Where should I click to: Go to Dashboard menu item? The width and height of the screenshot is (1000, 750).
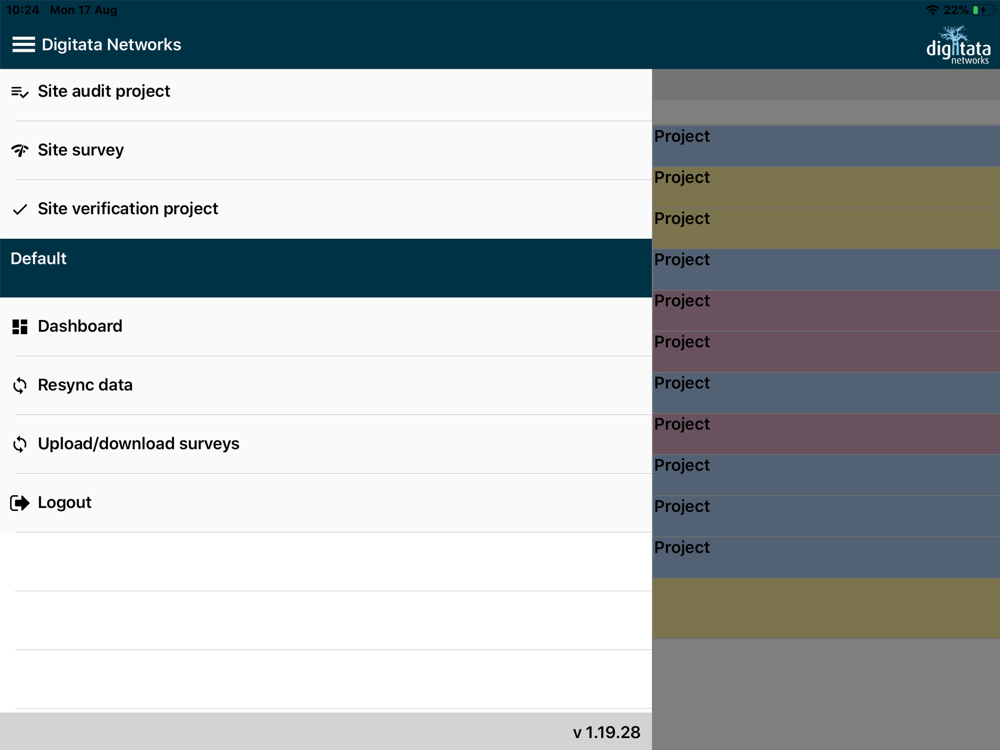[x=326, y=327]
